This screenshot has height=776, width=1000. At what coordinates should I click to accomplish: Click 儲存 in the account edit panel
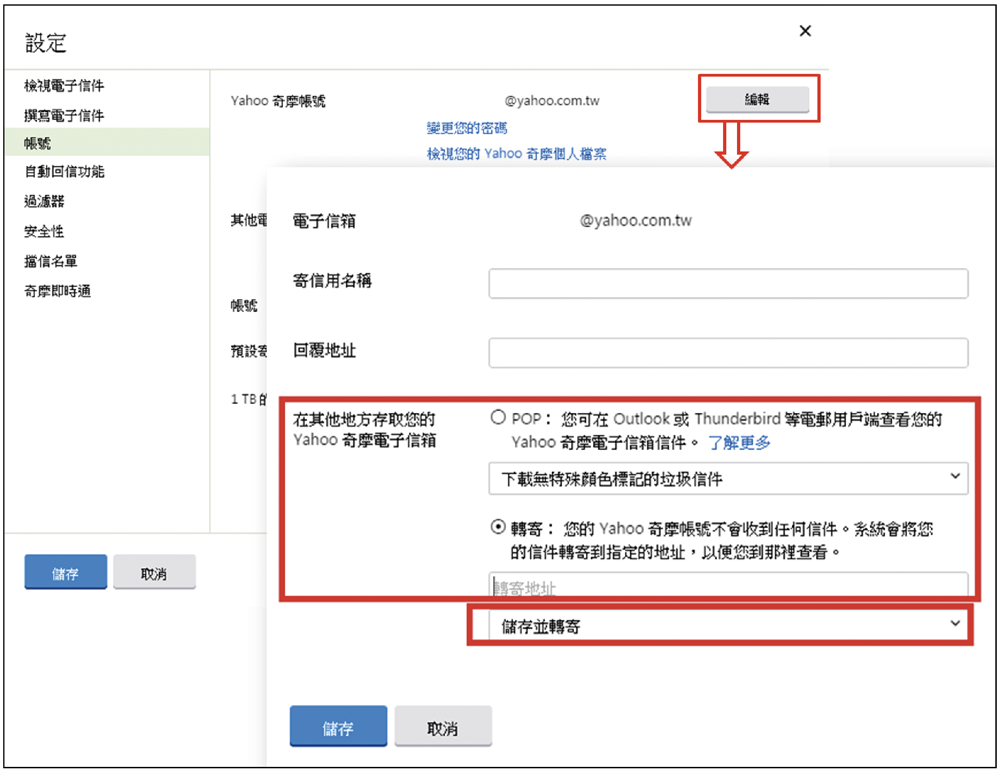[x=338, y=726]
